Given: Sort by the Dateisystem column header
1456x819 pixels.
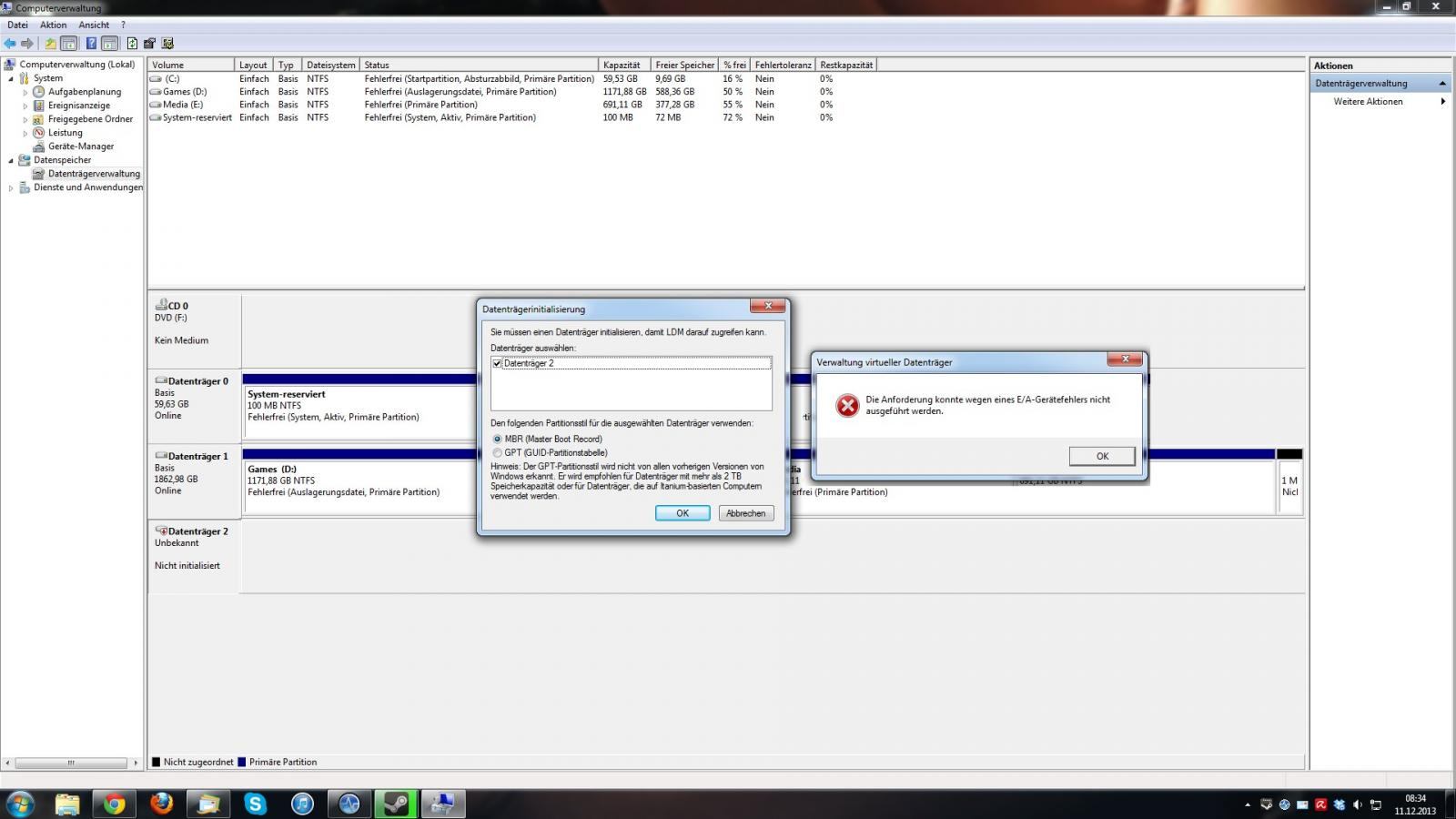Looking at the screenshot, I should [x=331, y=65].
